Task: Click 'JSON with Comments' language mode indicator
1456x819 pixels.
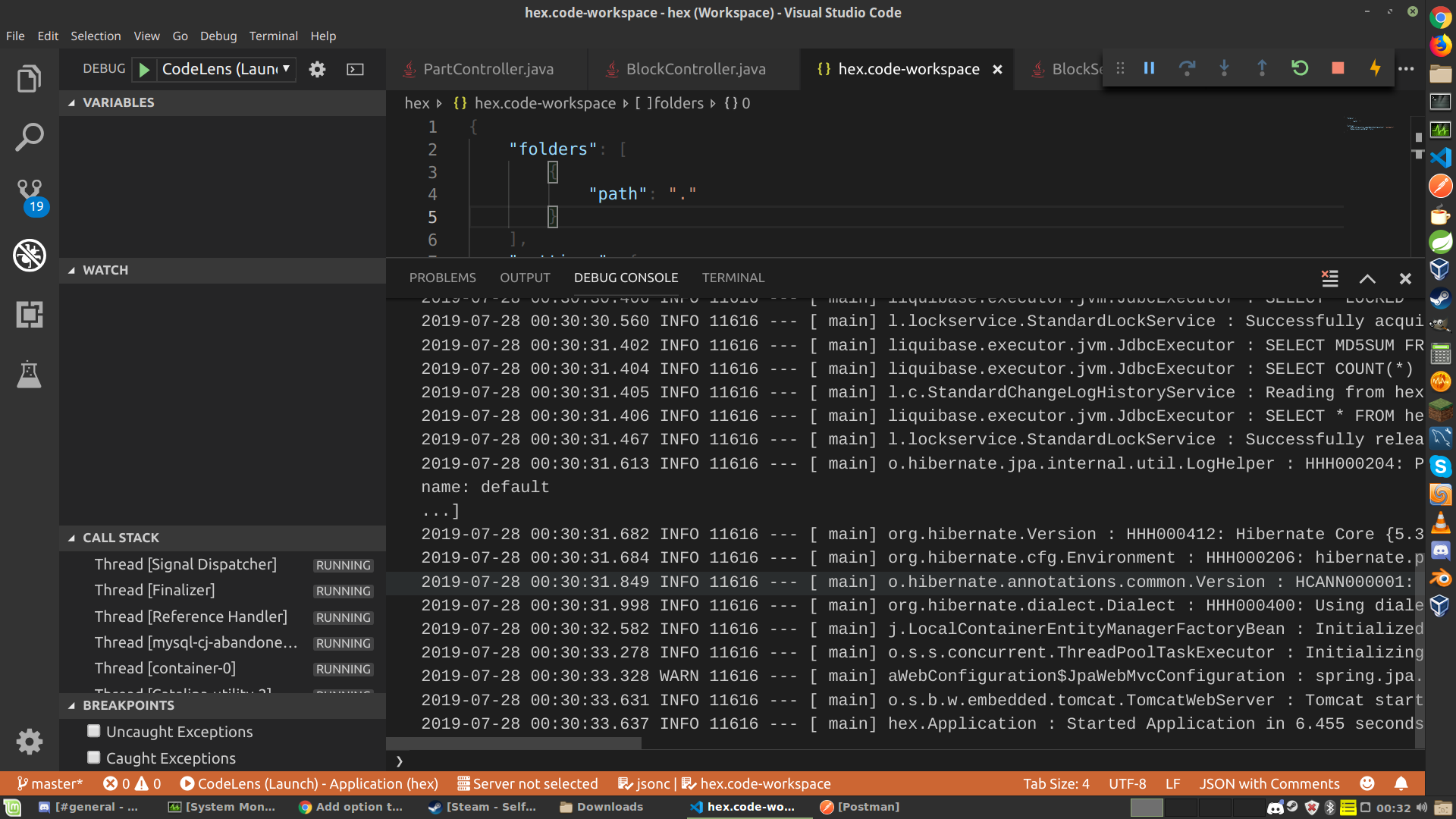Action: coord(1269,783)
